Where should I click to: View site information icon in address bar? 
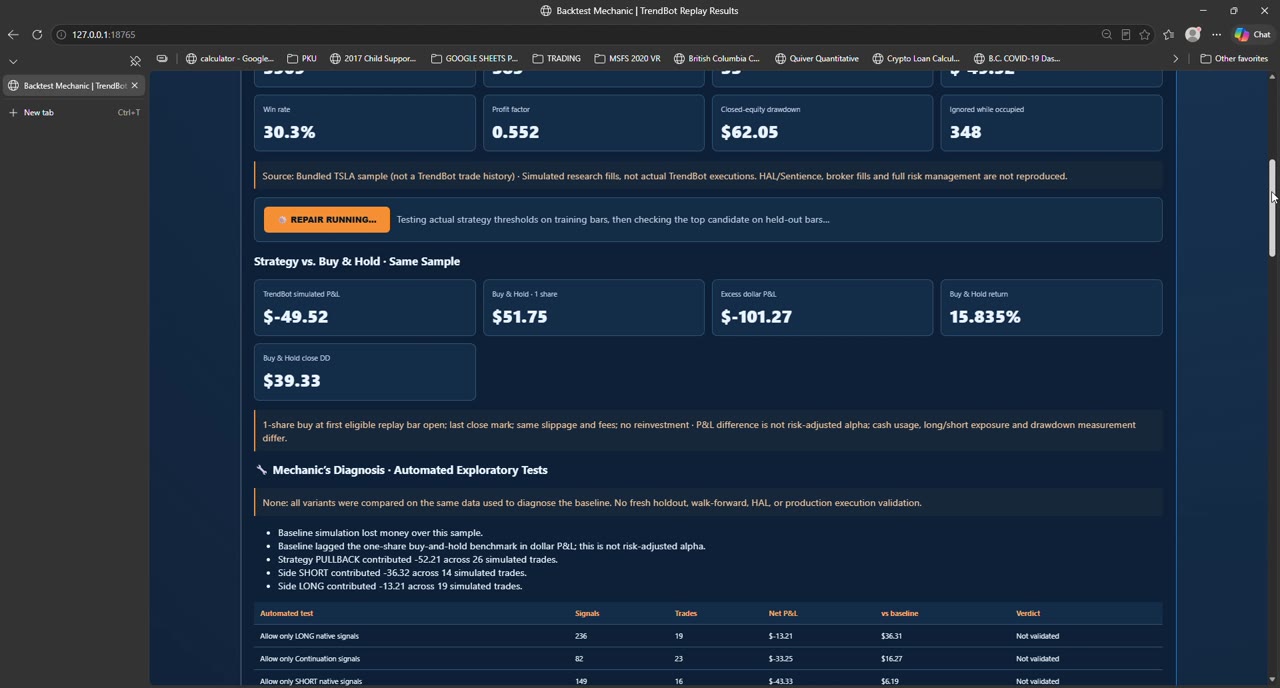[61, 34]
